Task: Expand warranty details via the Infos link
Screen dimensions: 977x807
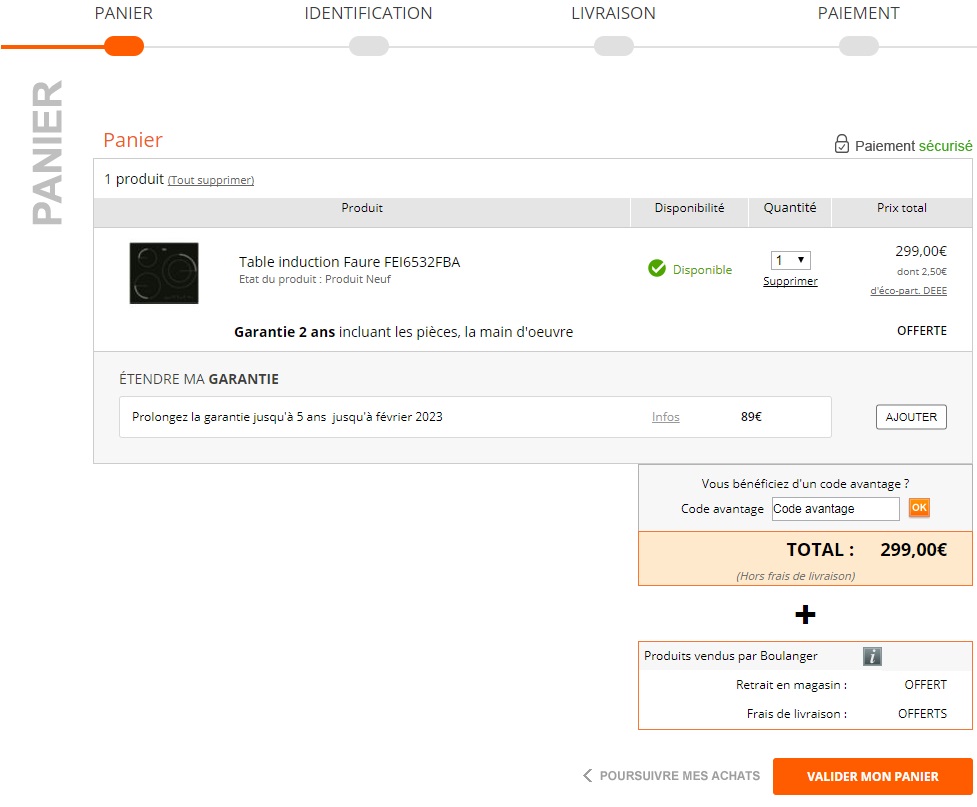Action: (x=665, y=417)
